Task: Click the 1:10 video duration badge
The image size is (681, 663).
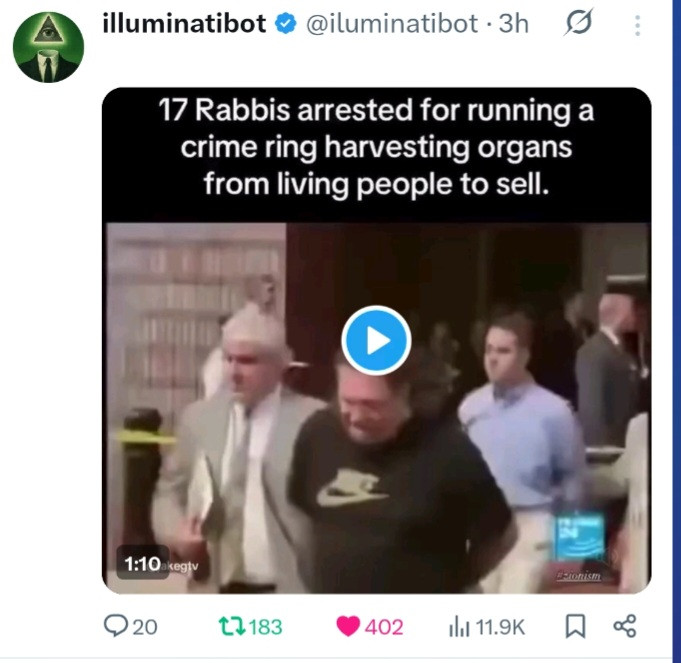Action: click(142, 564)
